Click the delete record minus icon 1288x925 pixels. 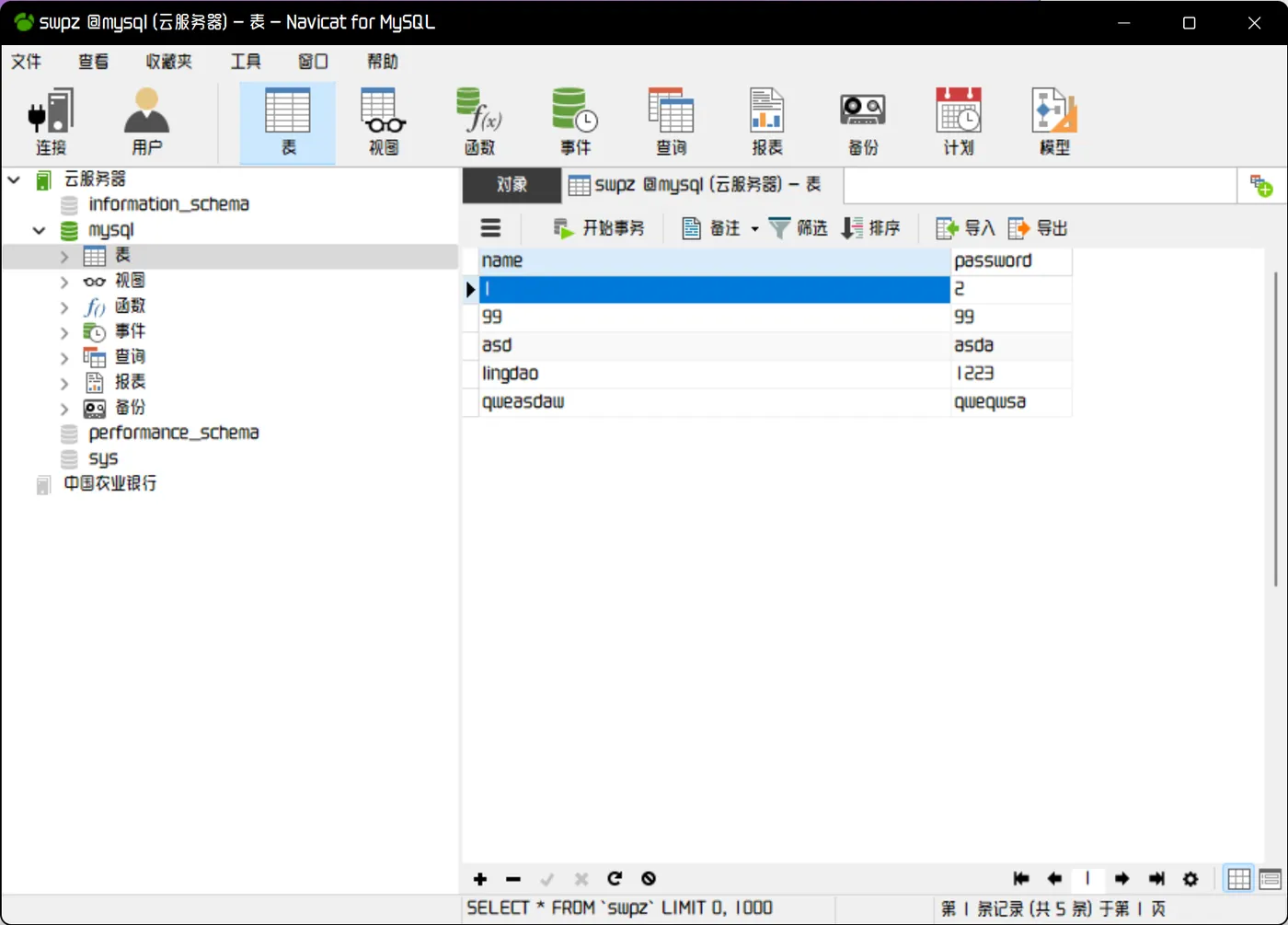coord(513,879)
